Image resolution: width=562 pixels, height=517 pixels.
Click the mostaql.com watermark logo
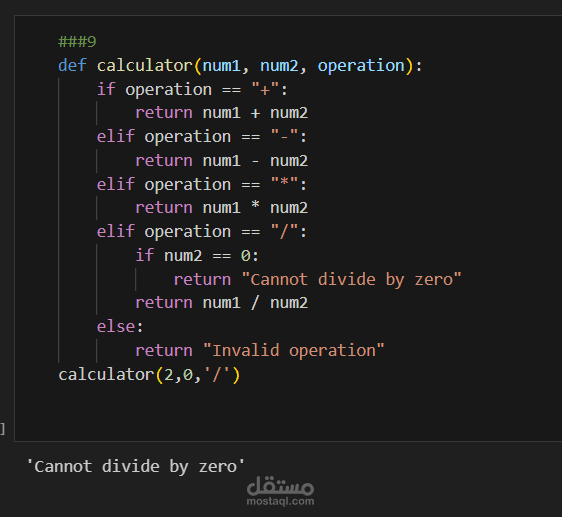280,491
